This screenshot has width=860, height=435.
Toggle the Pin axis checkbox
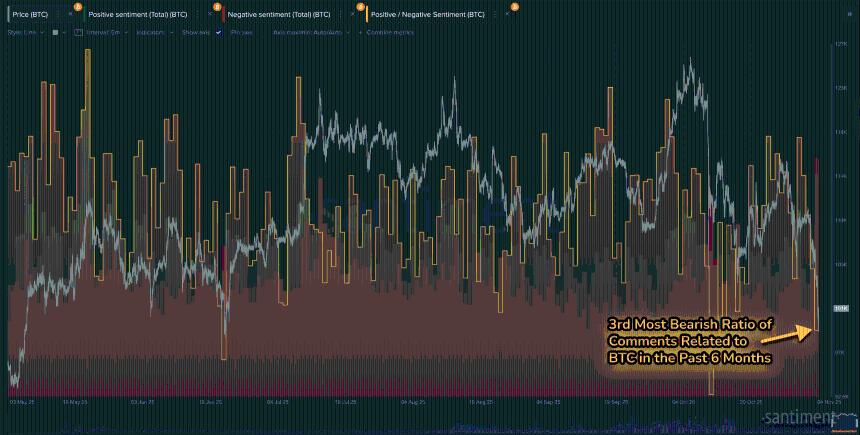tap(240, 33)
